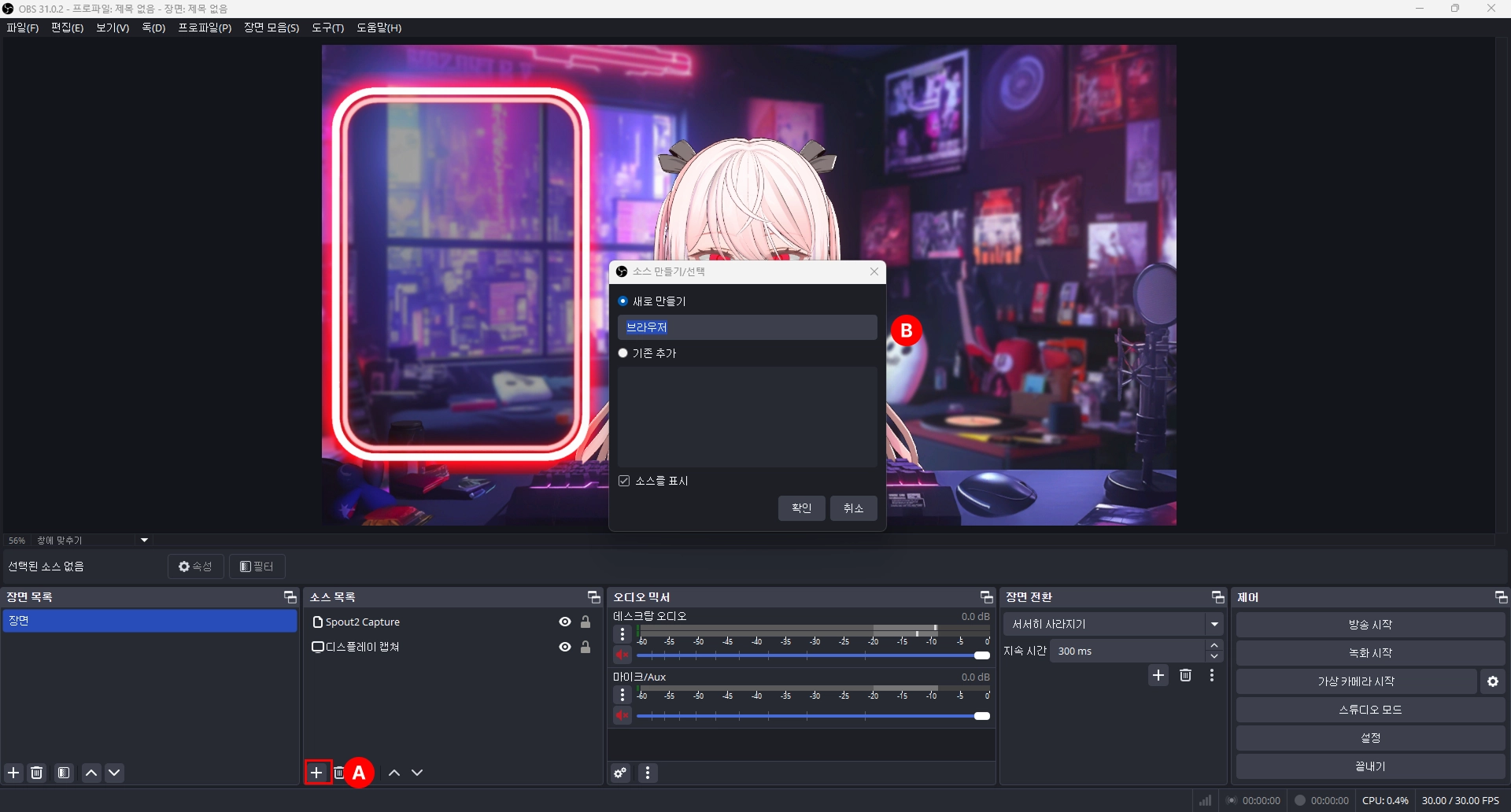Undock the 오디오 믹서 panel

pyautogui.click(x=986, y=597)
